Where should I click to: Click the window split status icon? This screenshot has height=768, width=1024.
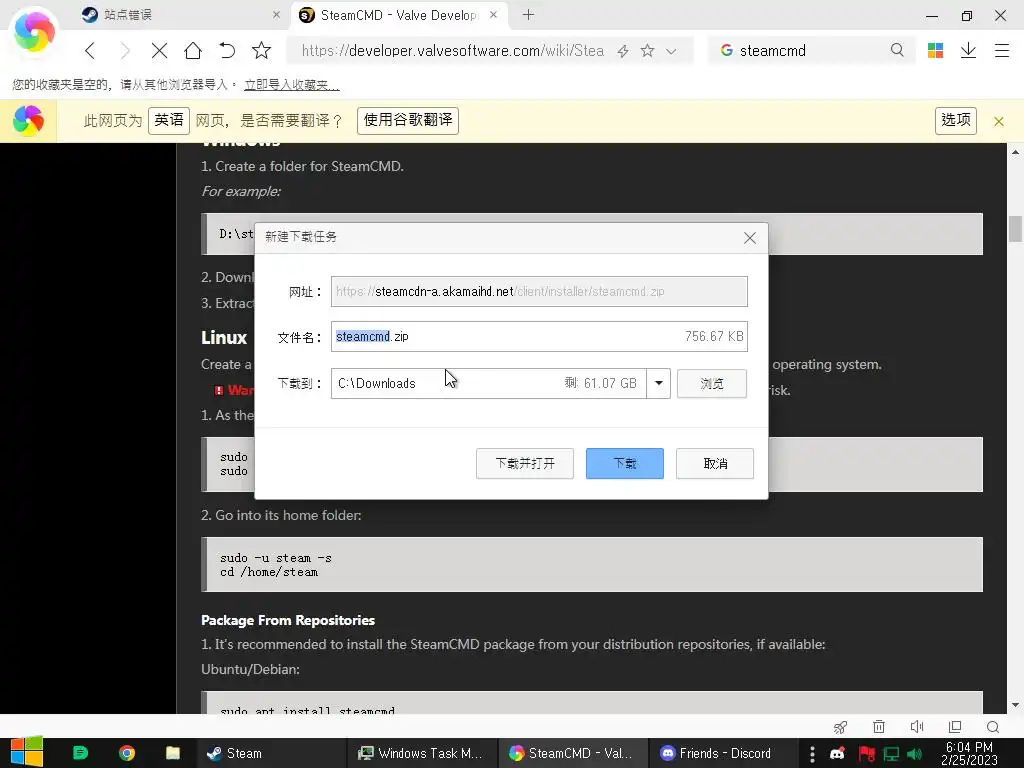pyautogui.click(x=955, y=726)
